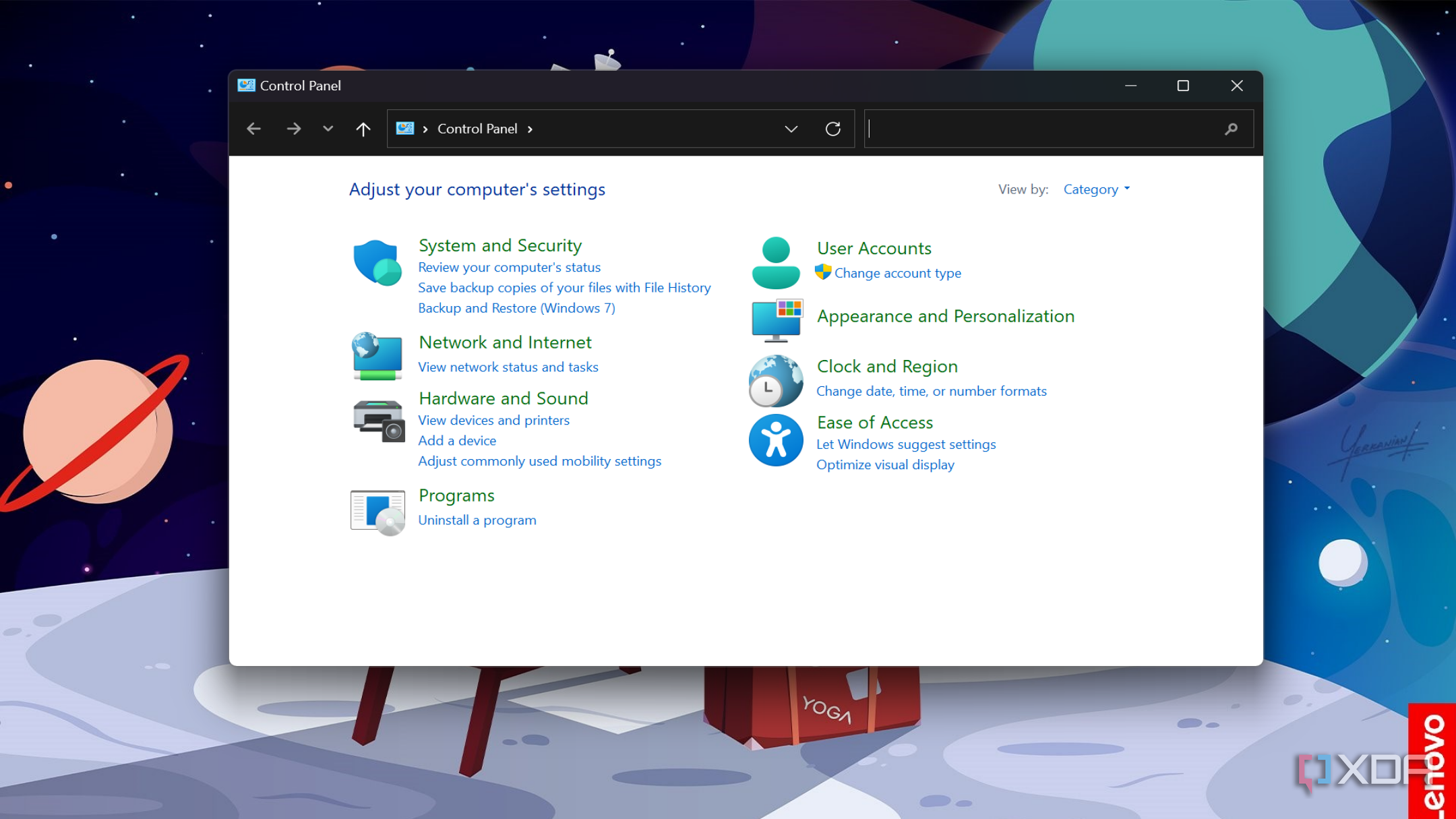This screenshot has height=819, width=1456.
Task: Click the Programs category icon
Action: 377,512
